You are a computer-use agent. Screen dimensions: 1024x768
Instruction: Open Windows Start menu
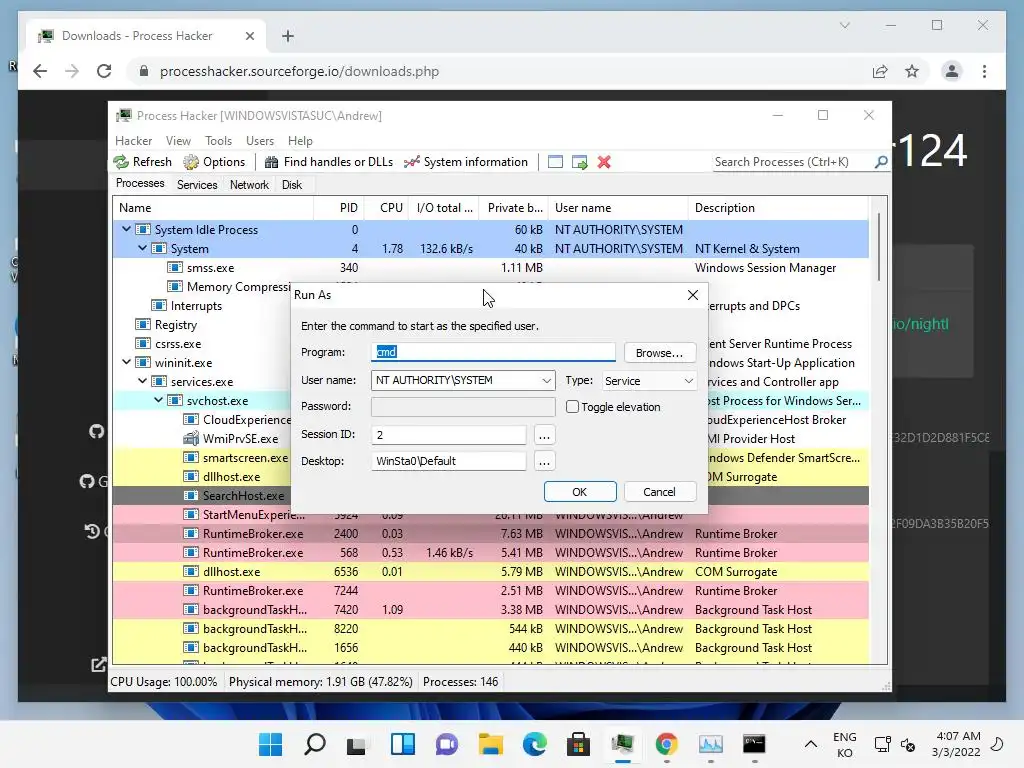(x=270, y=744)
